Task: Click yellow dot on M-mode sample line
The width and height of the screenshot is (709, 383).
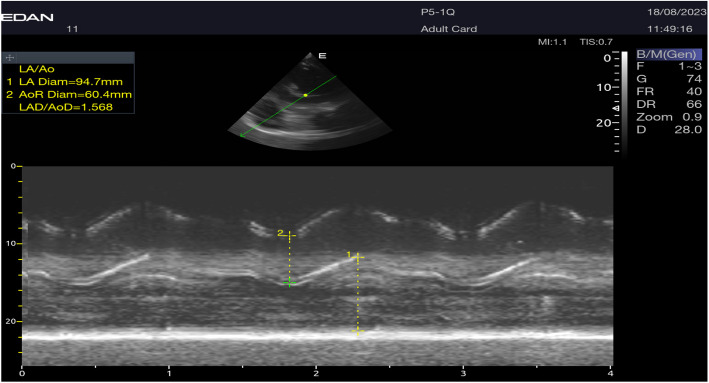Action: (306, 95)
